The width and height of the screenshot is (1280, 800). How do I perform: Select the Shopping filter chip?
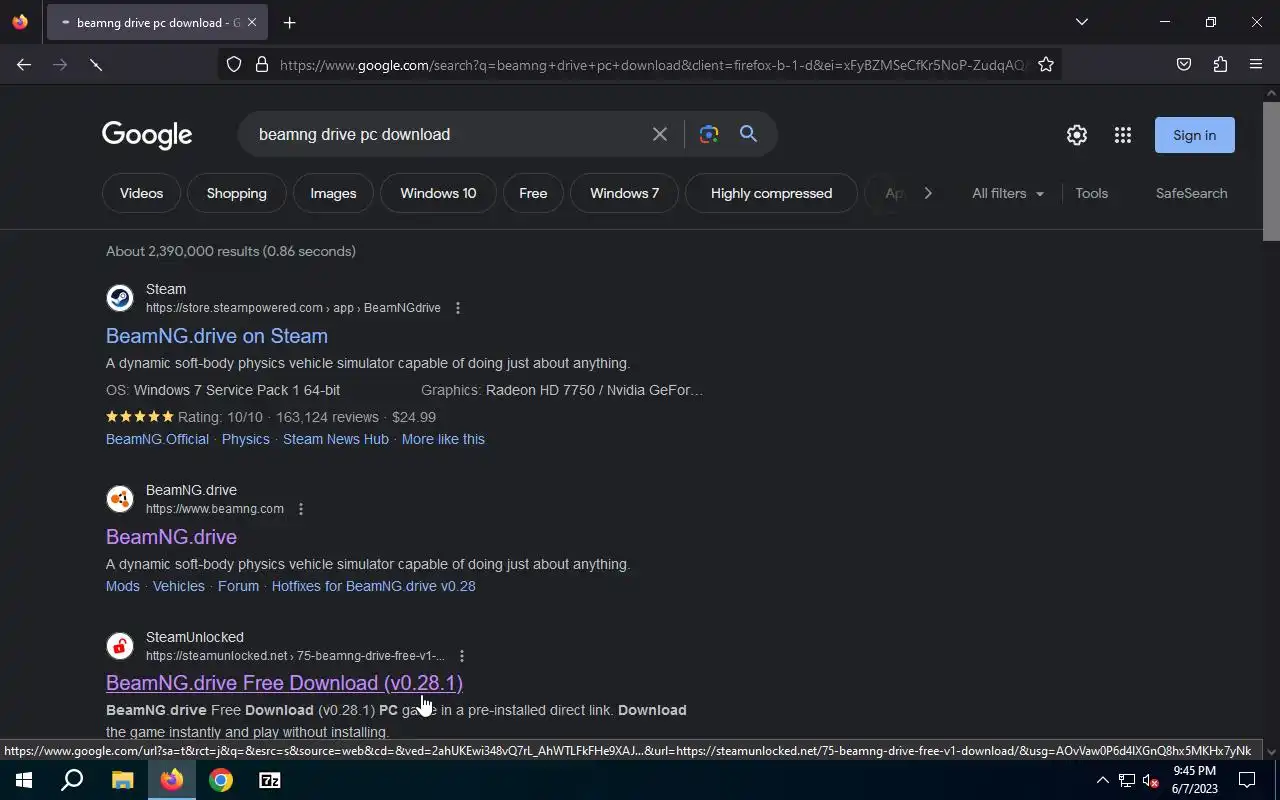[237, 193]
